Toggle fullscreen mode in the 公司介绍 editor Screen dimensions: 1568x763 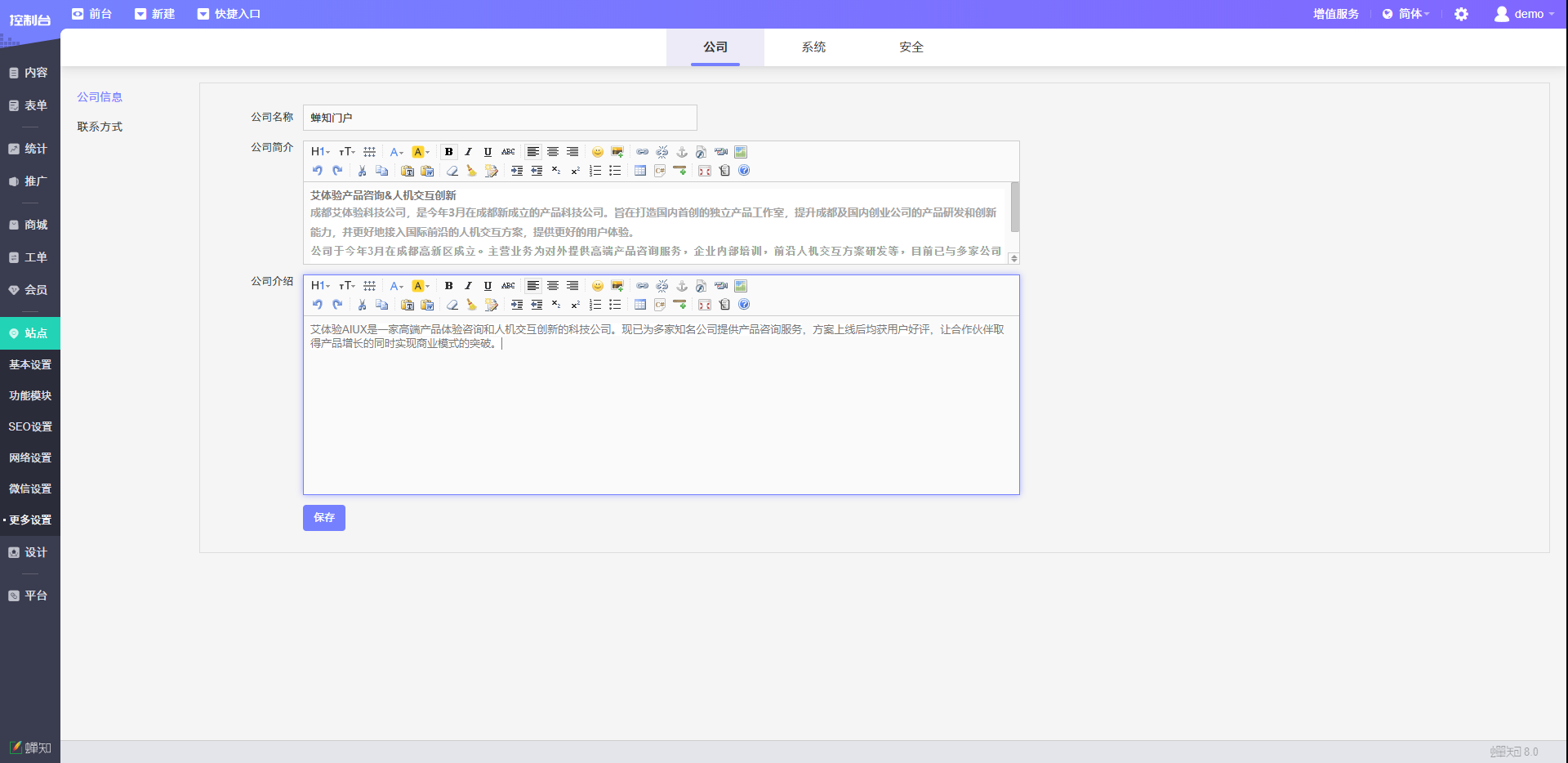705,305
